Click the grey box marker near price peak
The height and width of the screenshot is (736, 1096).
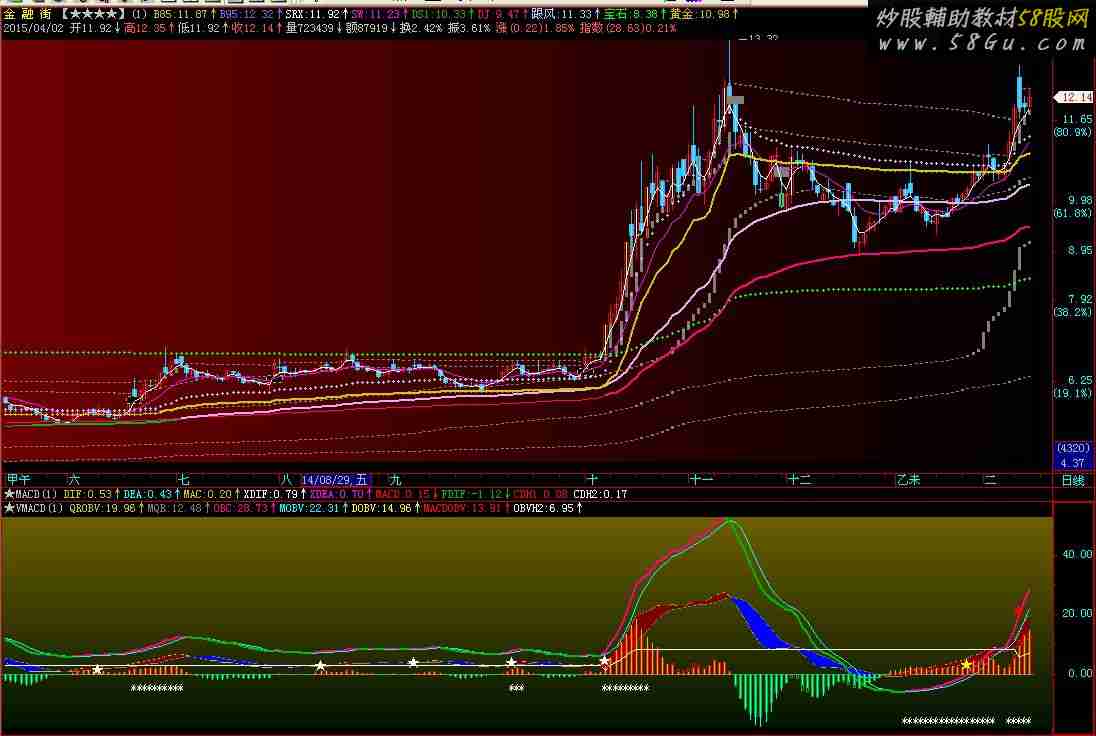coord(735,99)
